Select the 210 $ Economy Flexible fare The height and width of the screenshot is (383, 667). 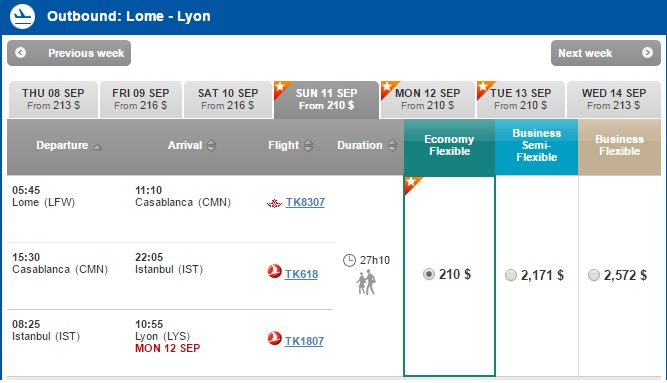[429, 274]
